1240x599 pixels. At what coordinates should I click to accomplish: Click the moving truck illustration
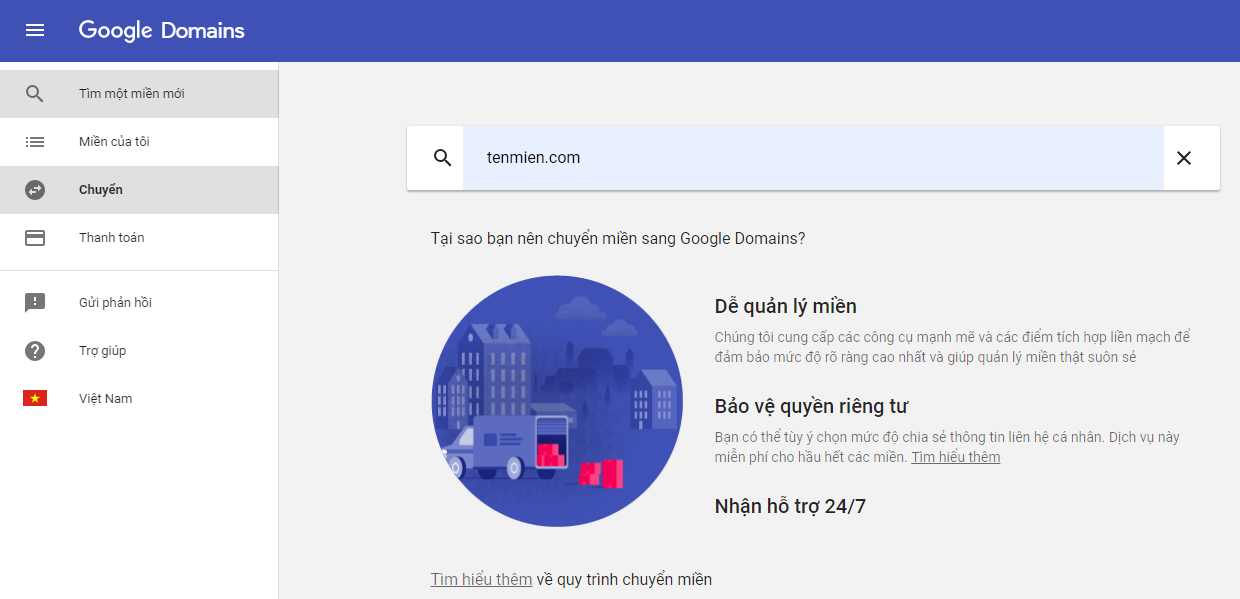click(557, 401)
